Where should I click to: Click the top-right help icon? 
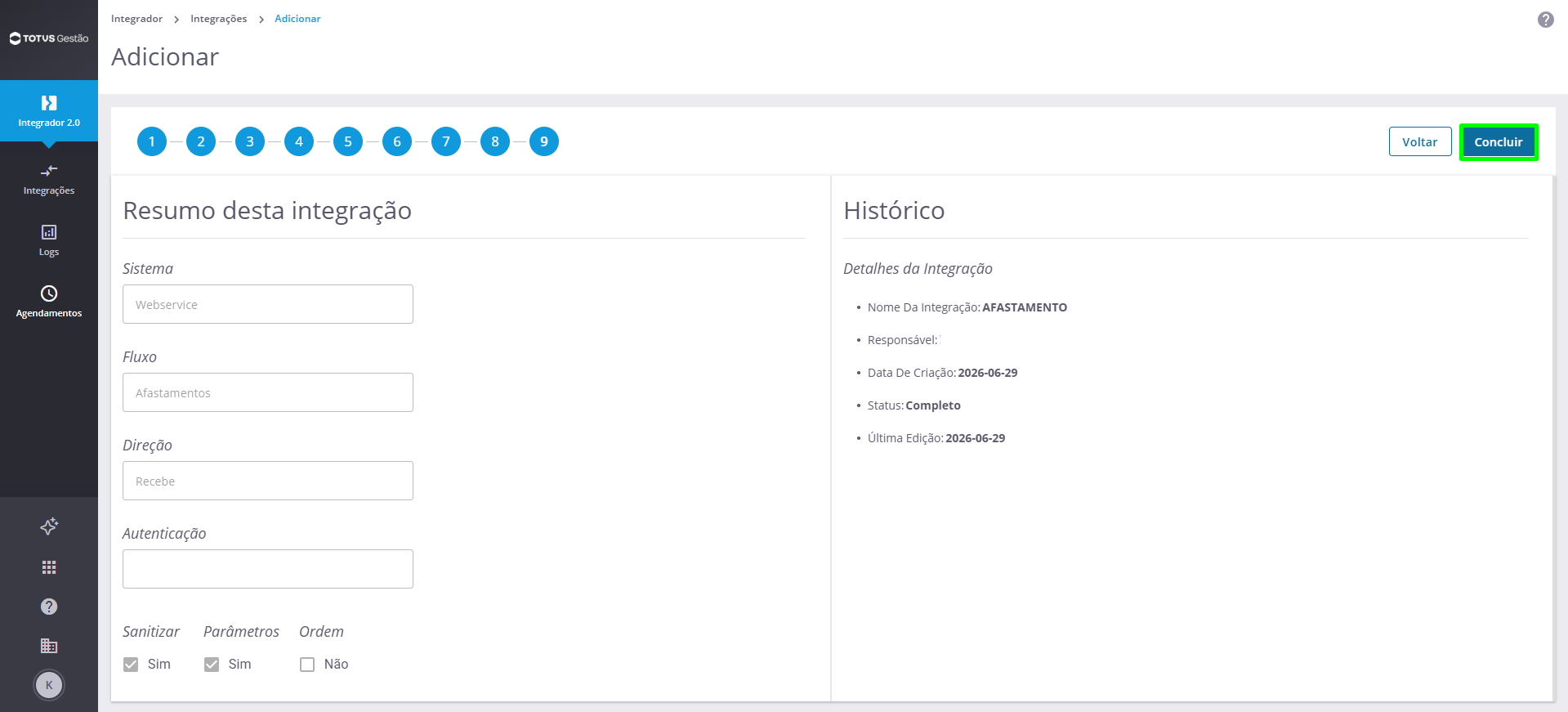click(x=1546, y=20)
